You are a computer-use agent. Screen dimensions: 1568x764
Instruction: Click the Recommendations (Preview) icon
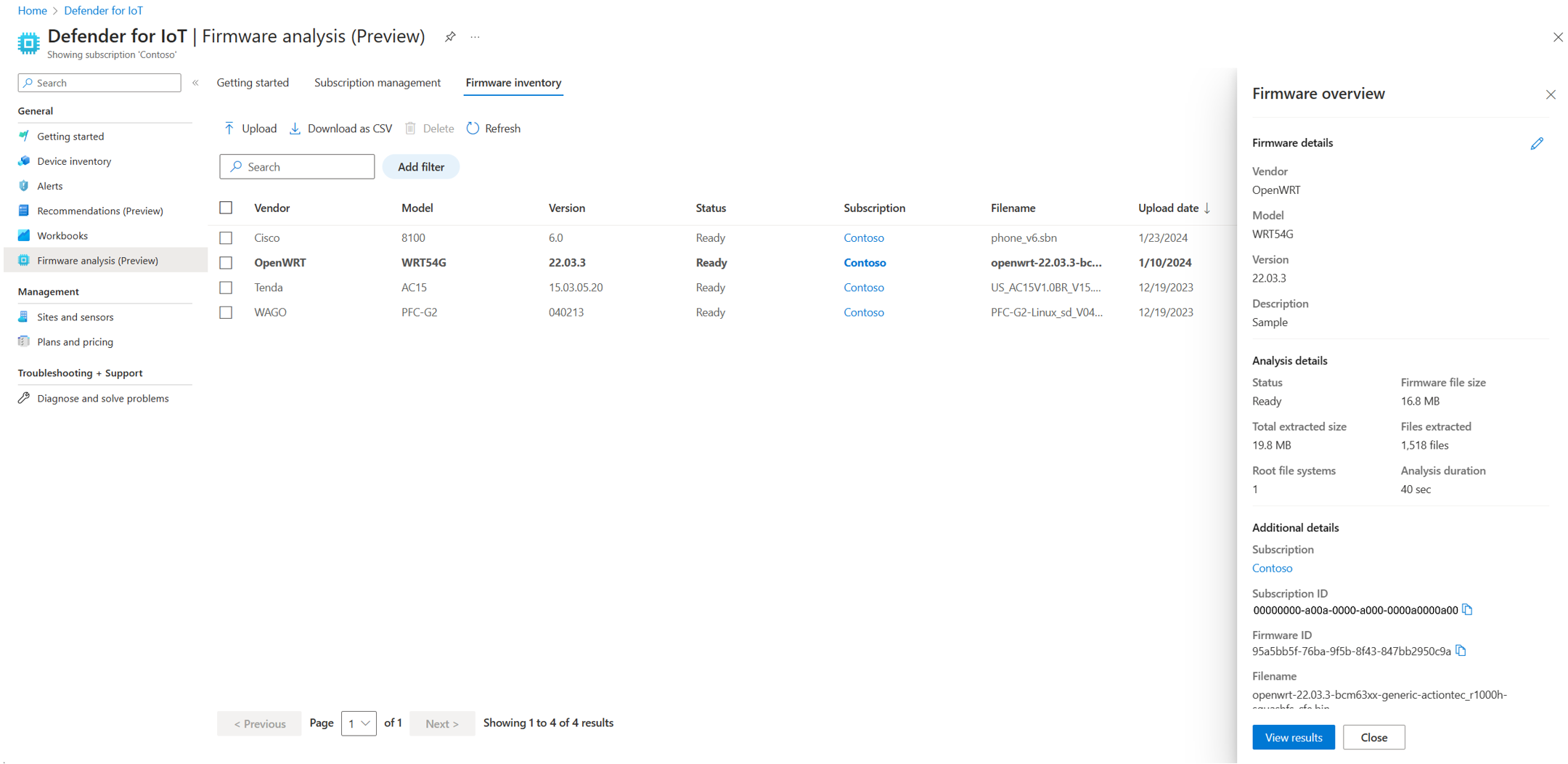(24, 211)
